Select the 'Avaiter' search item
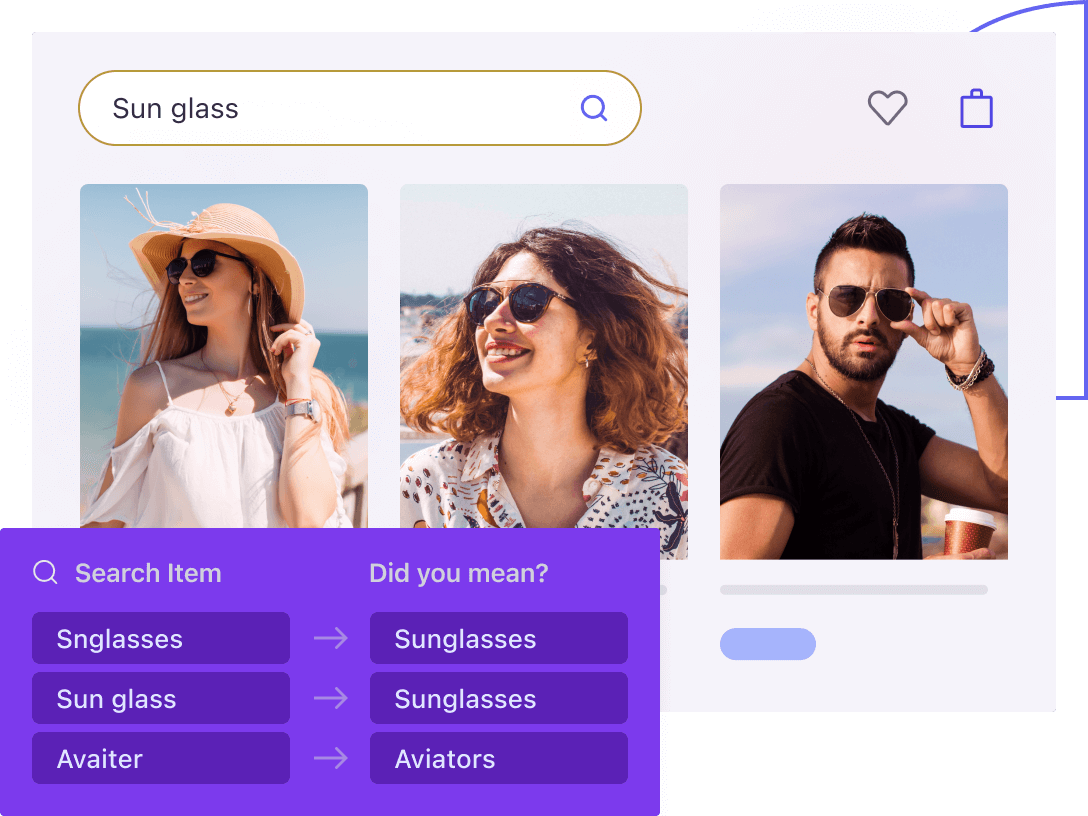 (161, 758)
